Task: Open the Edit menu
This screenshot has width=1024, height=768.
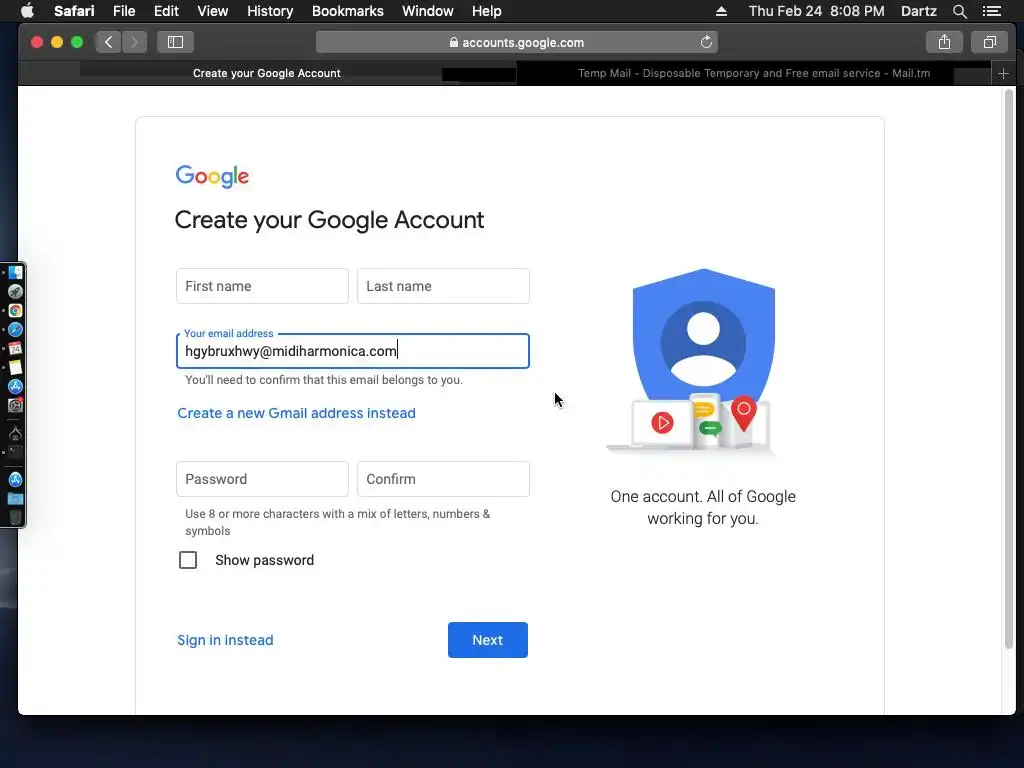Action: pyautogui.click(x=166, y=11)
